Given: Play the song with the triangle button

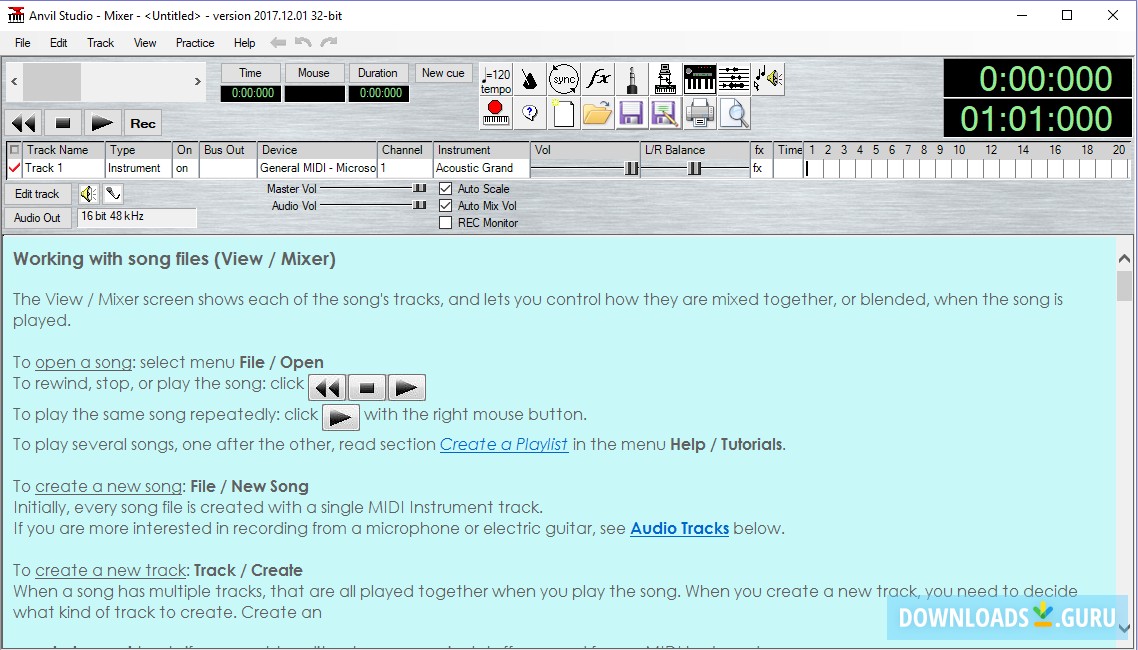Looking at the screenshot, I should click(102, 123).
